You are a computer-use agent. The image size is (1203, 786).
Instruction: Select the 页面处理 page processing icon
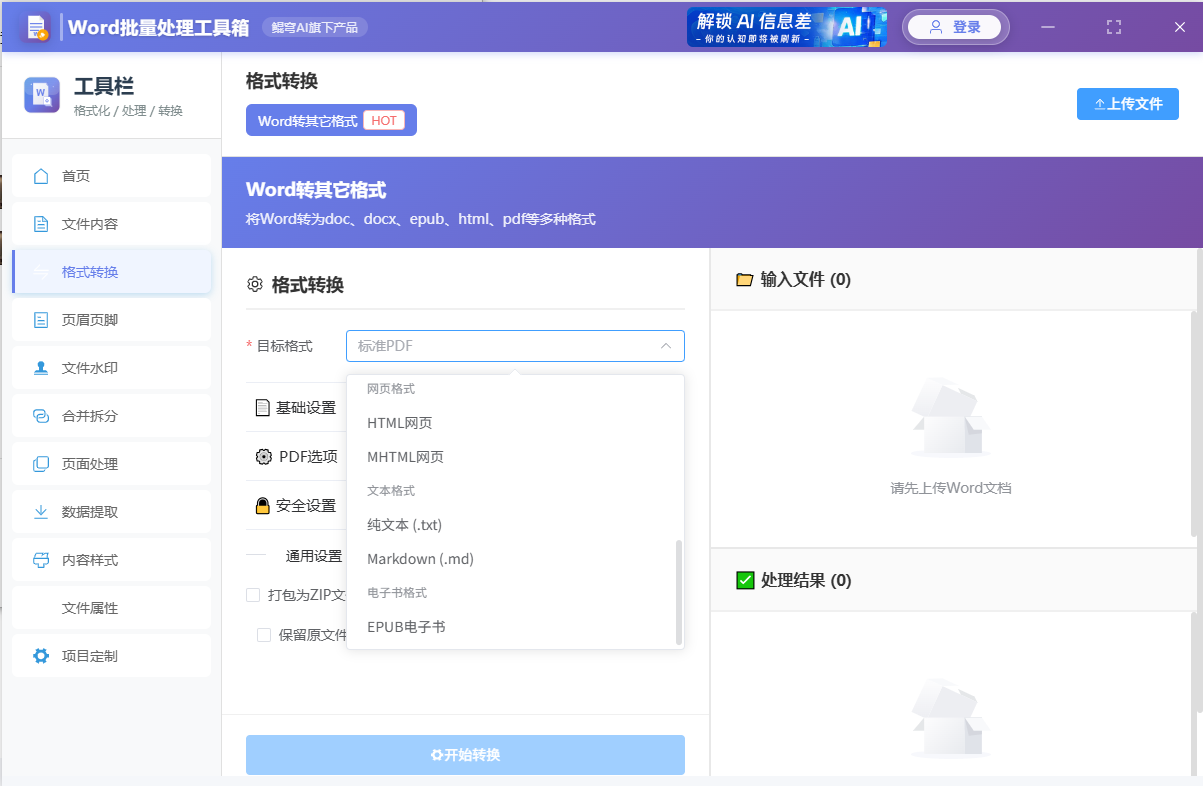(x=41, y=463)
